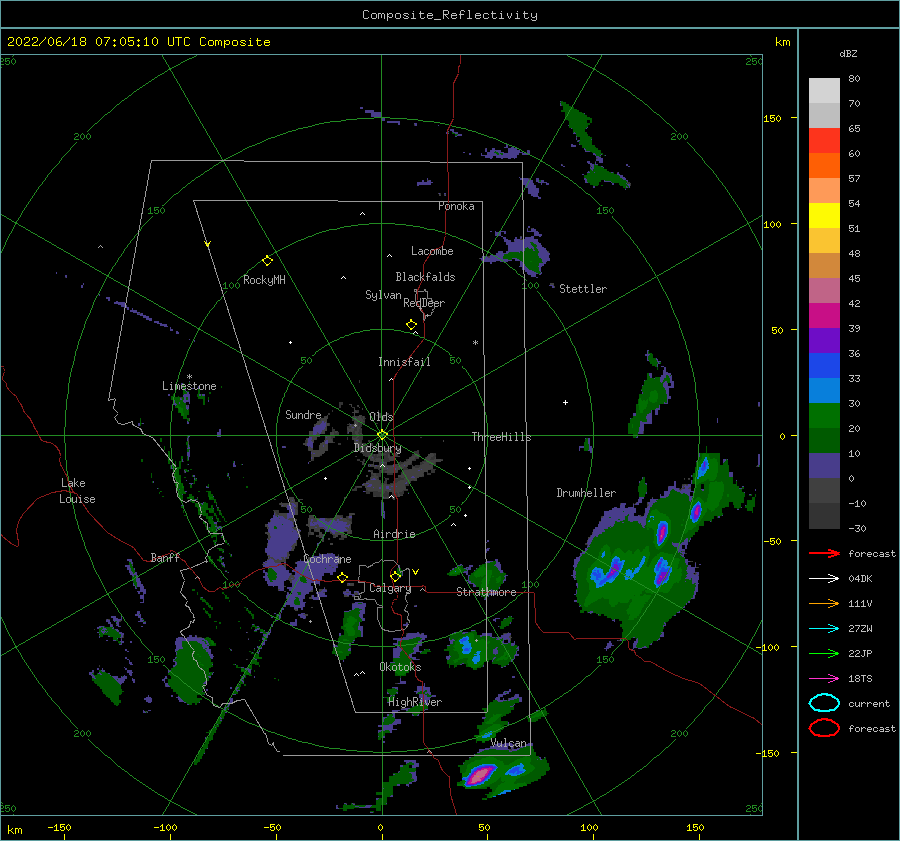Click the RedDeer city label
This screenshot has height=841, width=900.
[424, 303]
